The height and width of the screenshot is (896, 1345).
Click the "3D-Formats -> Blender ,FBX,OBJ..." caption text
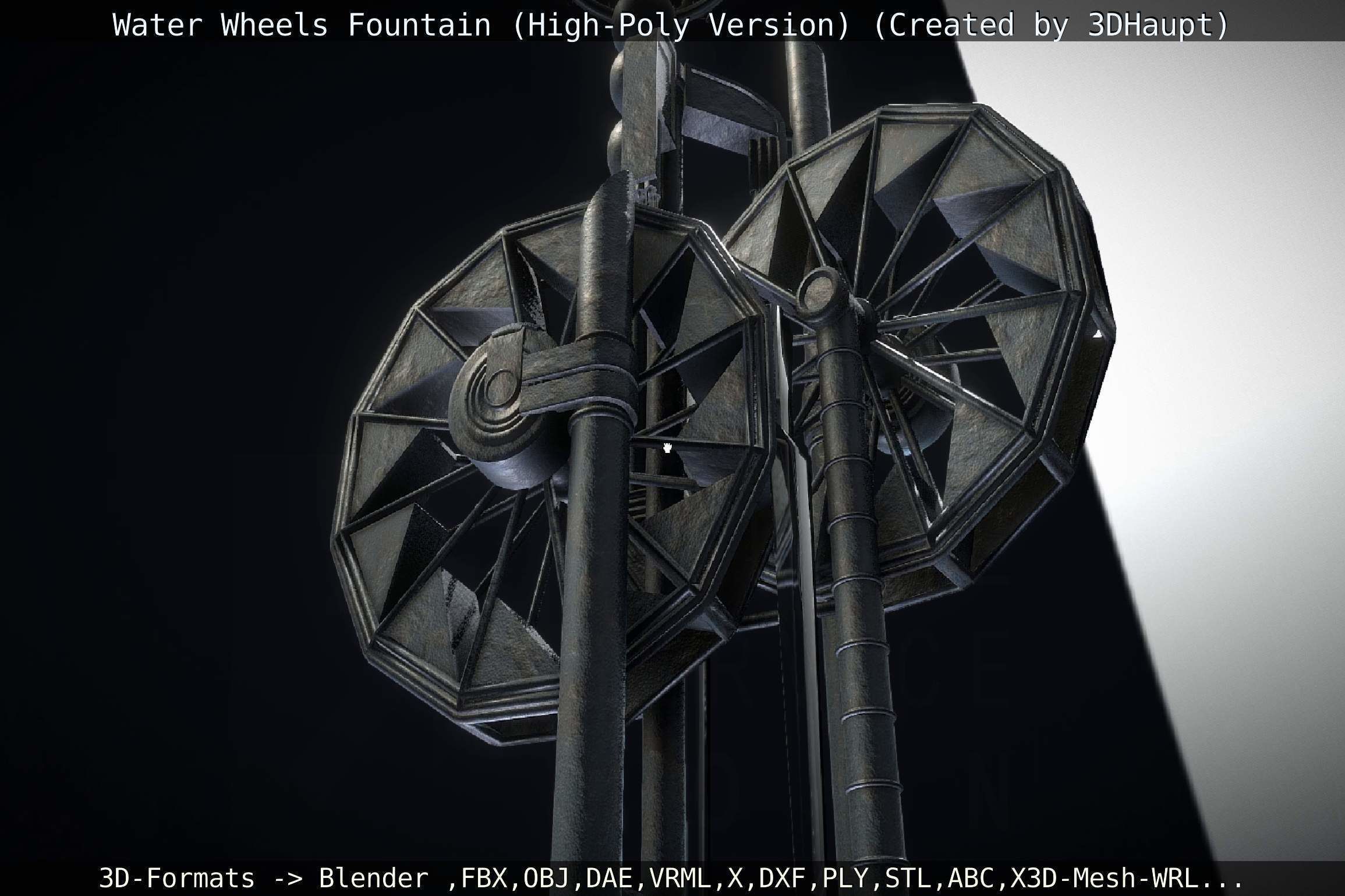click(x=671, y=877)
